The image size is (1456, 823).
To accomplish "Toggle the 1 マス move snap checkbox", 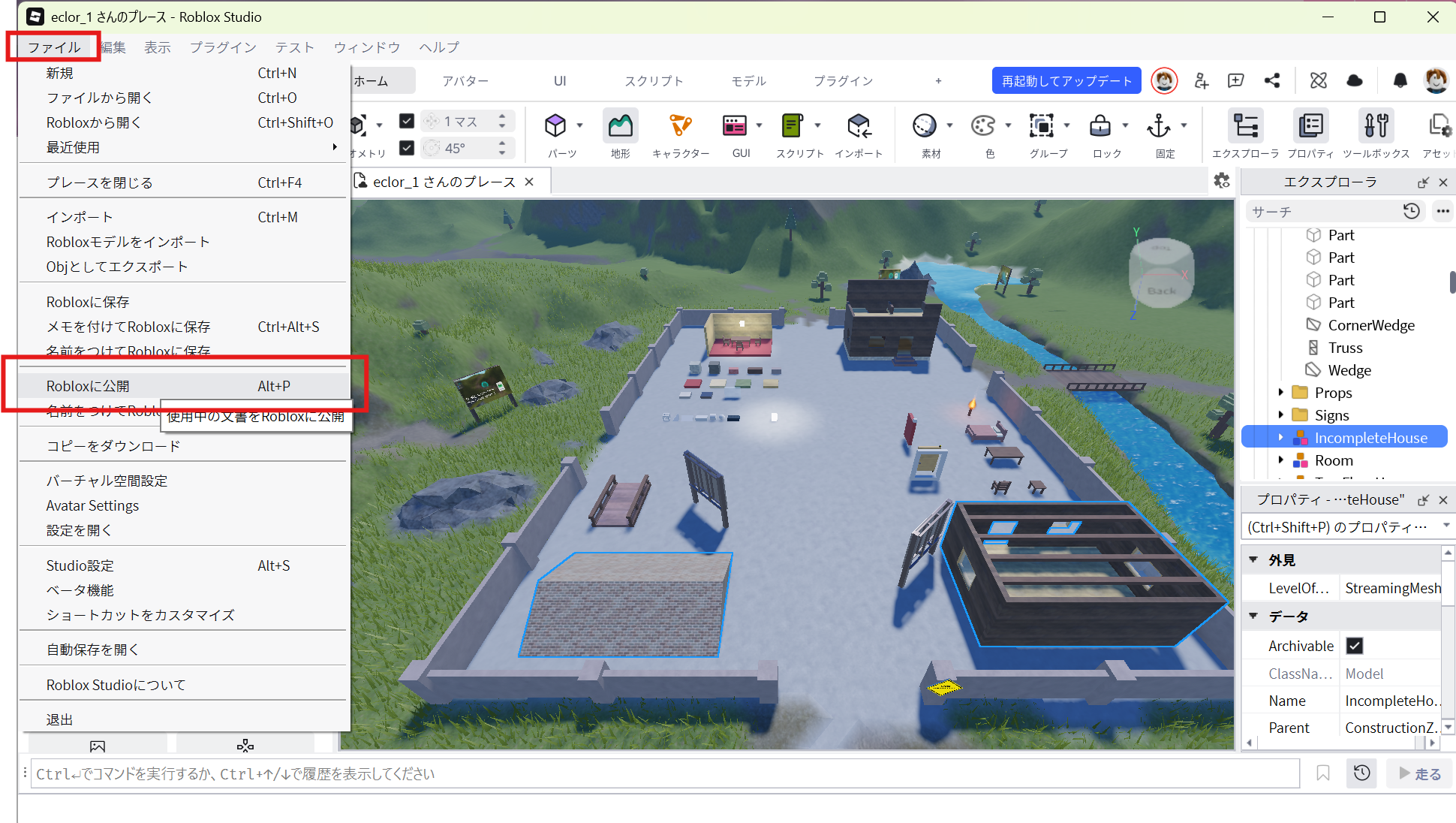I will coord(407,121).
